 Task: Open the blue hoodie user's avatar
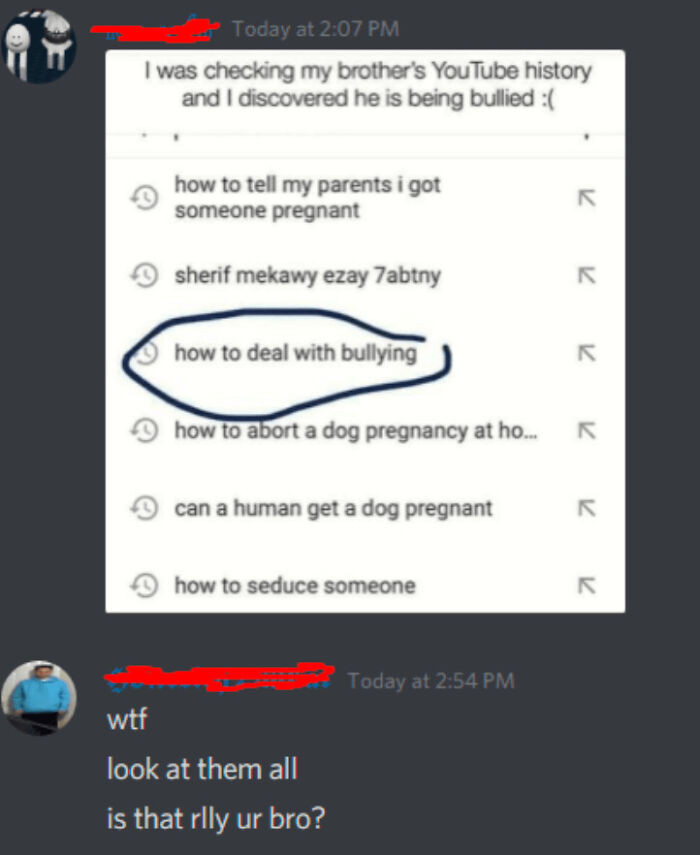39,698
